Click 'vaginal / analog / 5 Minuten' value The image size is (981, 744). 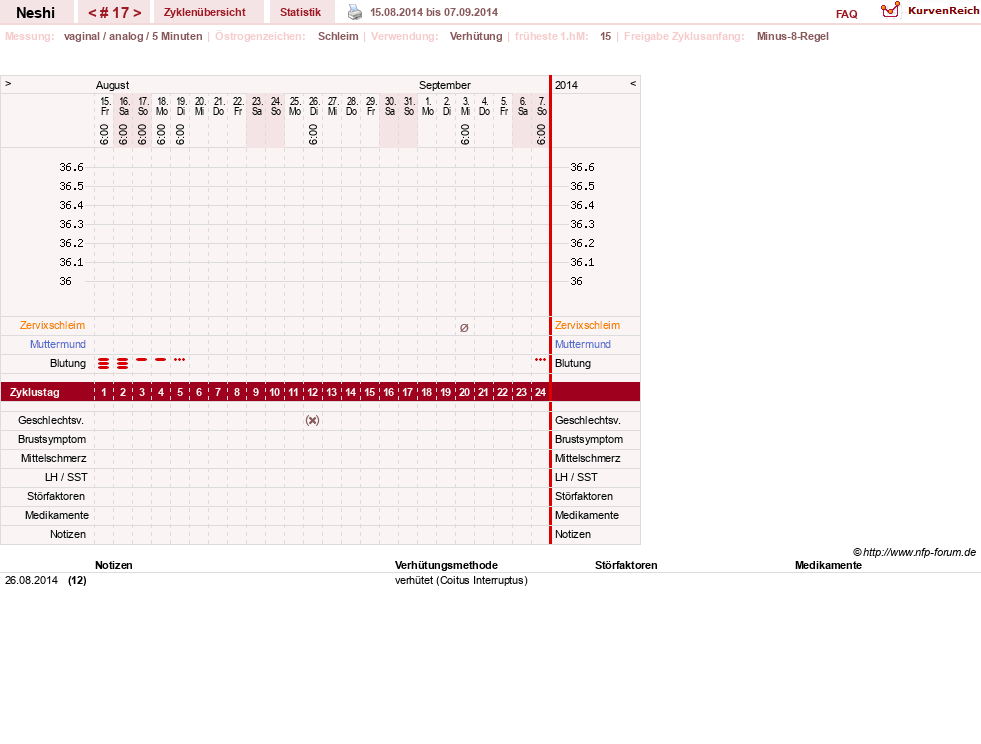(133, 36)
